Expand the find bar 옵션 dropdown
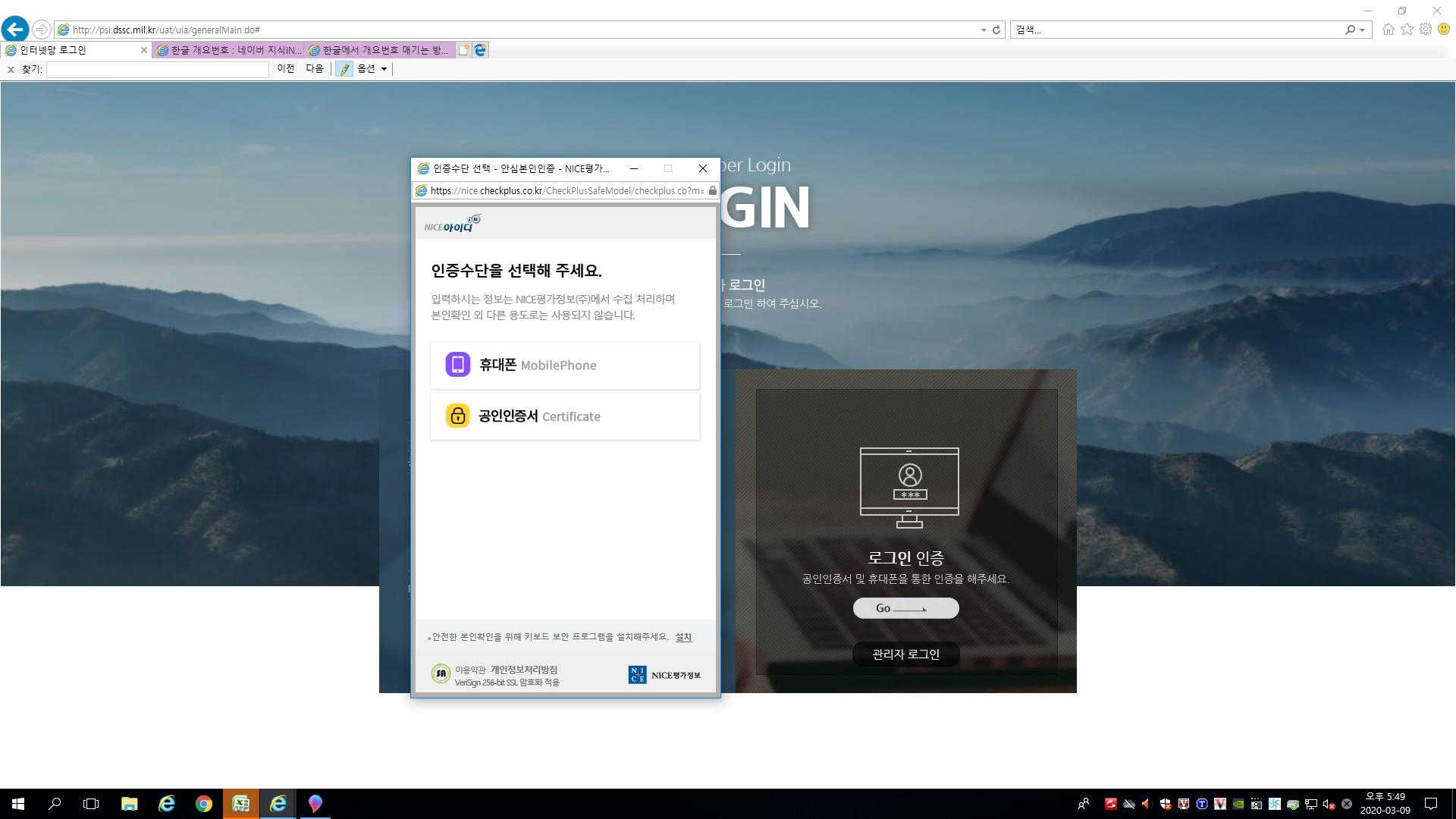 372,69
